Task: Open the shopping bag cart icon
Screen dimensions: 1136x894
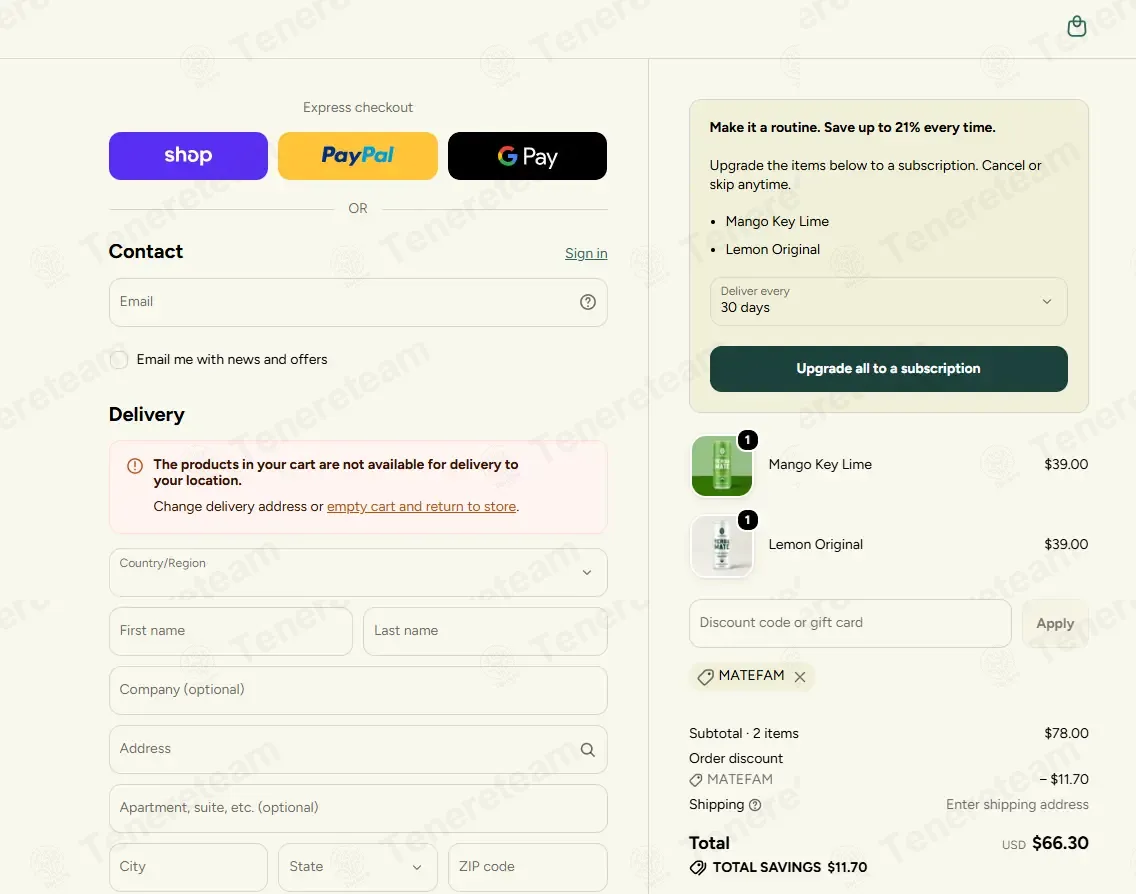Action: click(1077, 27)
